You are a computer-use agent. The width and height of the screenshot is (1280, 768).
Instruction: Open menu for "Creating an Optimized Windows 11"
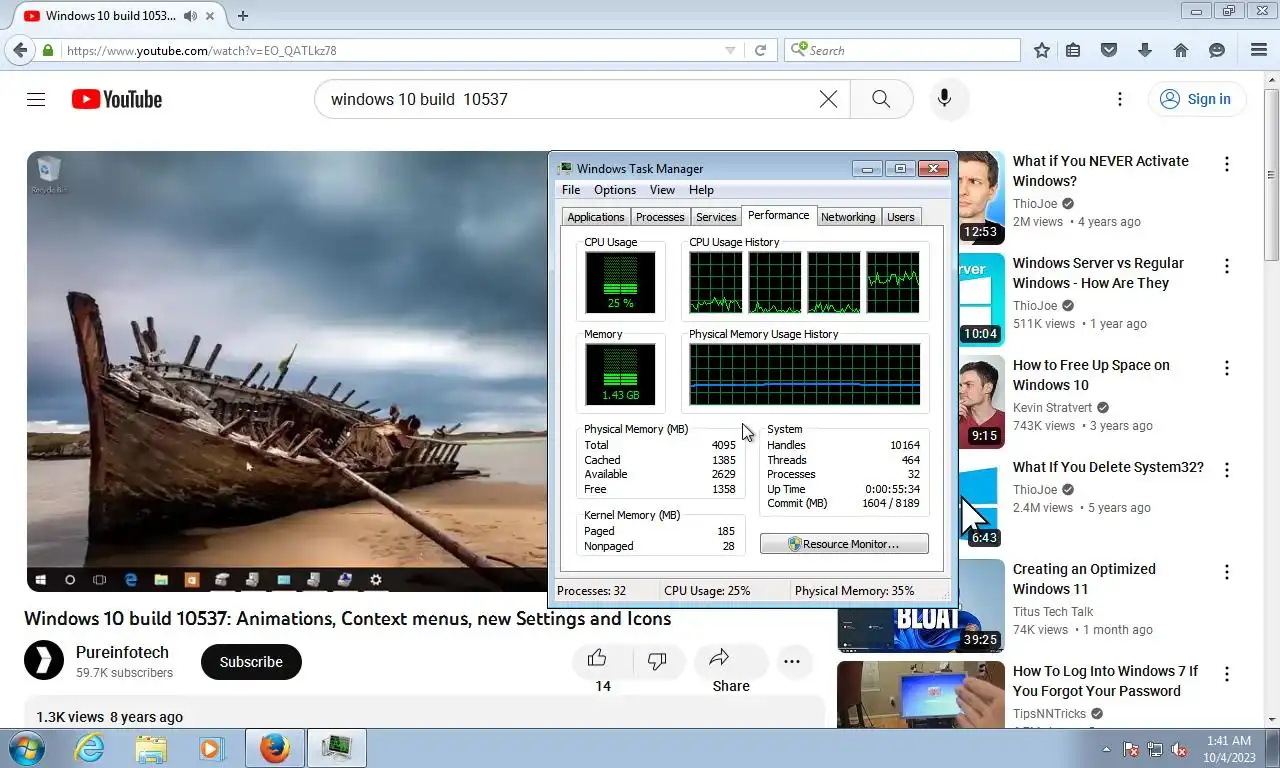pos(1227,572)
